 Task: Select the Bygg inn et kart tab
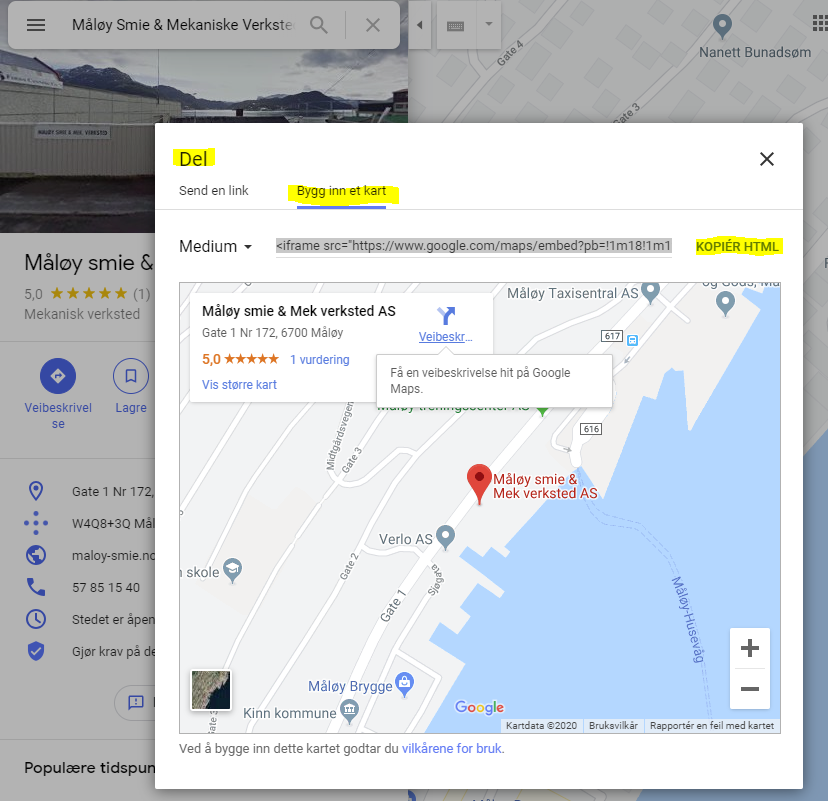click(341, 191)
